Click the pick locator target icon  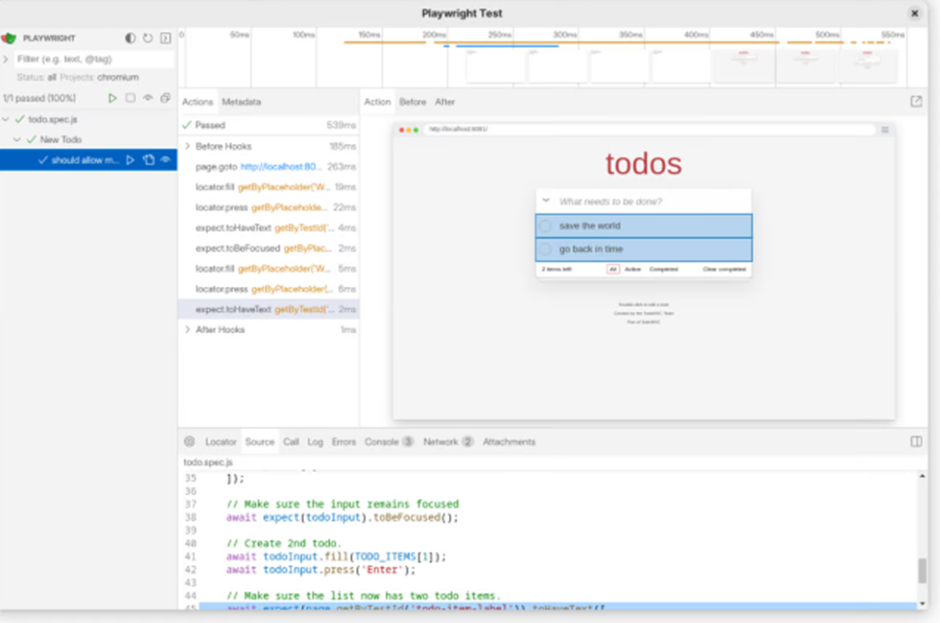pos(189,442)
